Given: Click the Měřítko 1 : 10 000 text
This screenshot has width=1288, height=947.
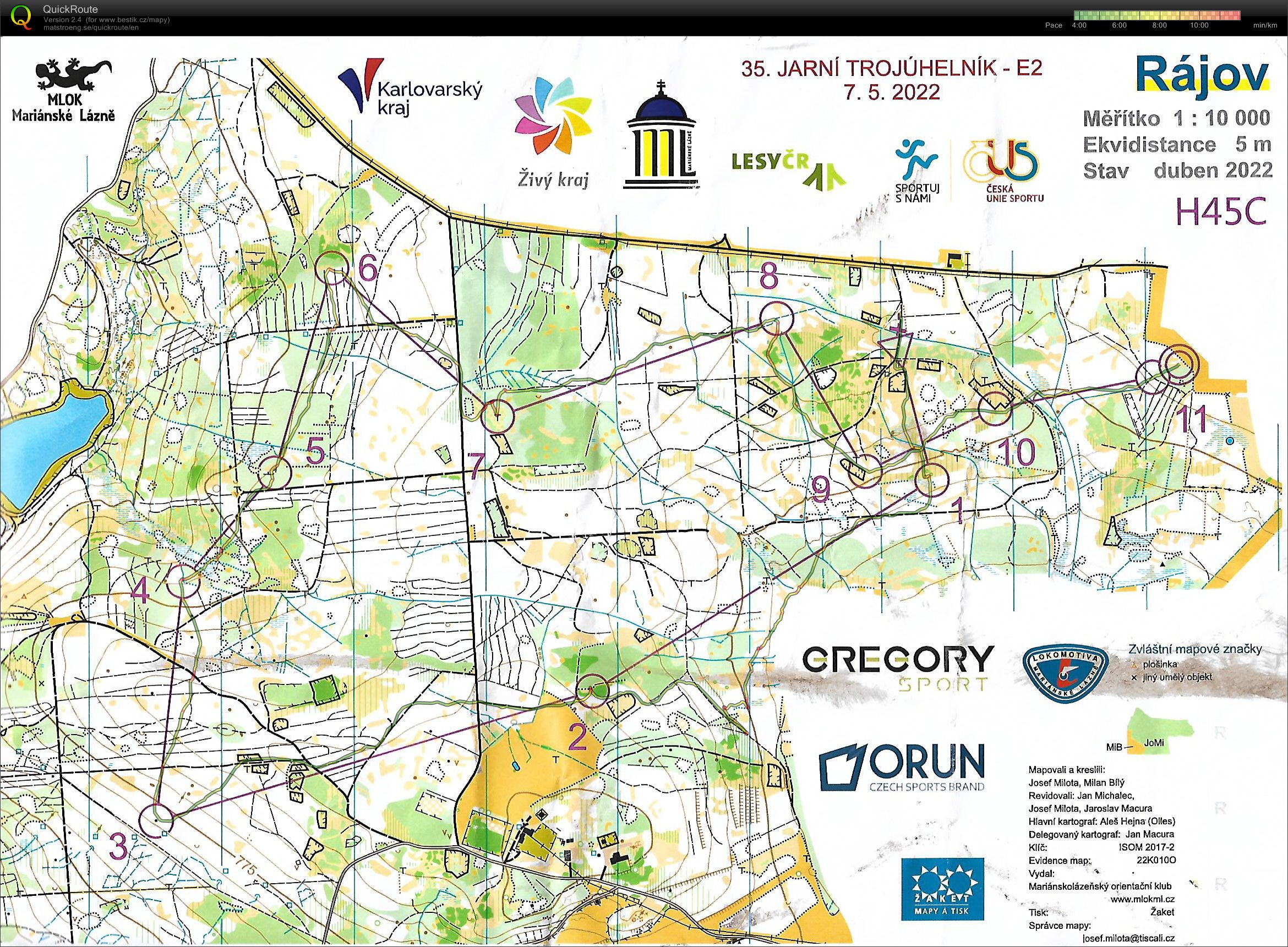Looking at the screenshot, I should point(1176,118).
